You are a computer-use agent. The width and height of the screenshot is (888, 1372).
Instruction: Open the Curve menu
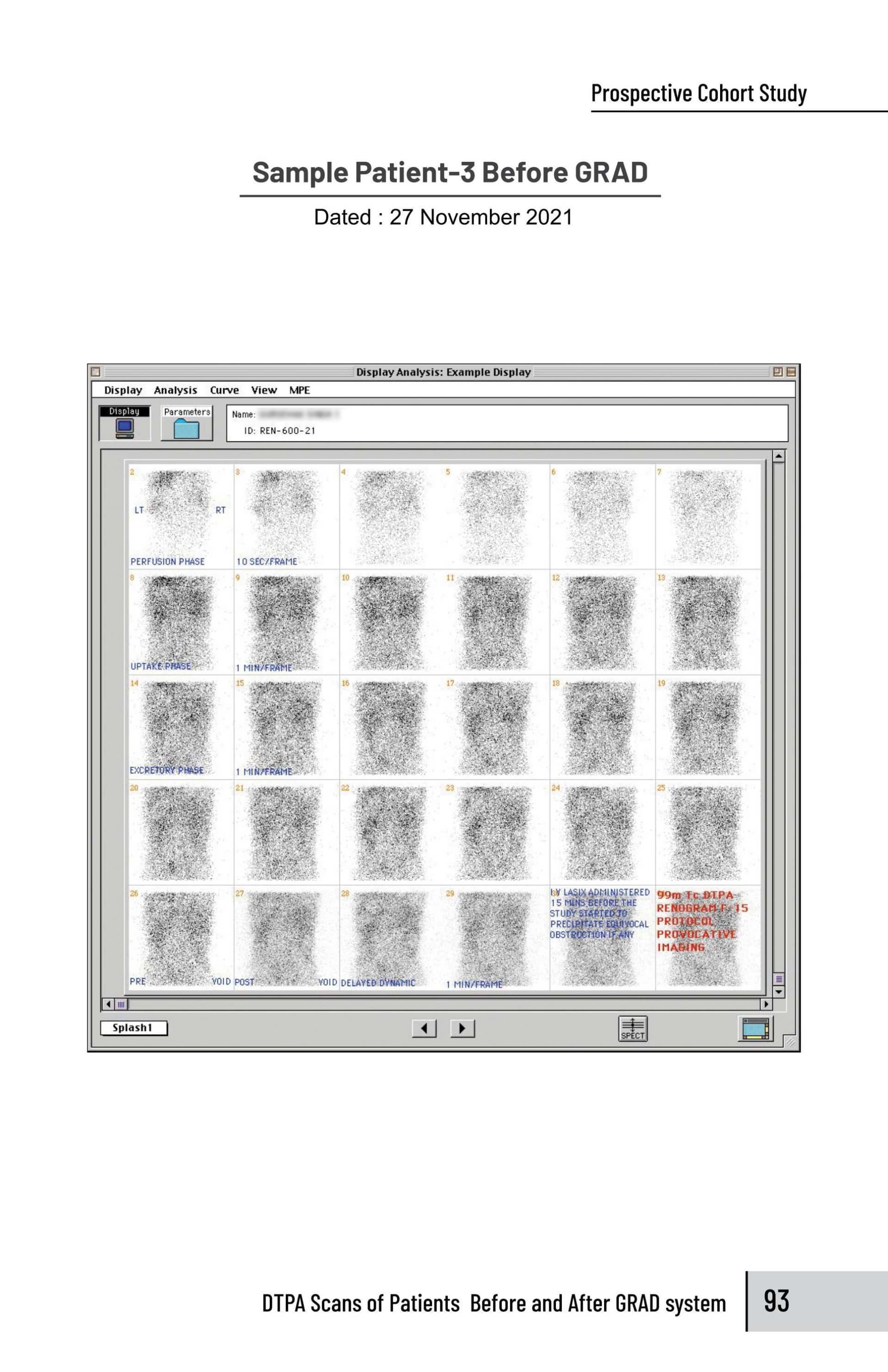point(224,390)
